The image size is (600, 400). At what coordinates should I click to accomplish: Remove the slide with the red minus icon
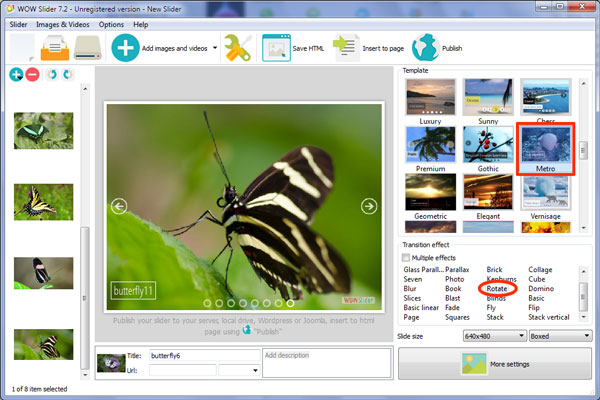[x=33, y=74]
